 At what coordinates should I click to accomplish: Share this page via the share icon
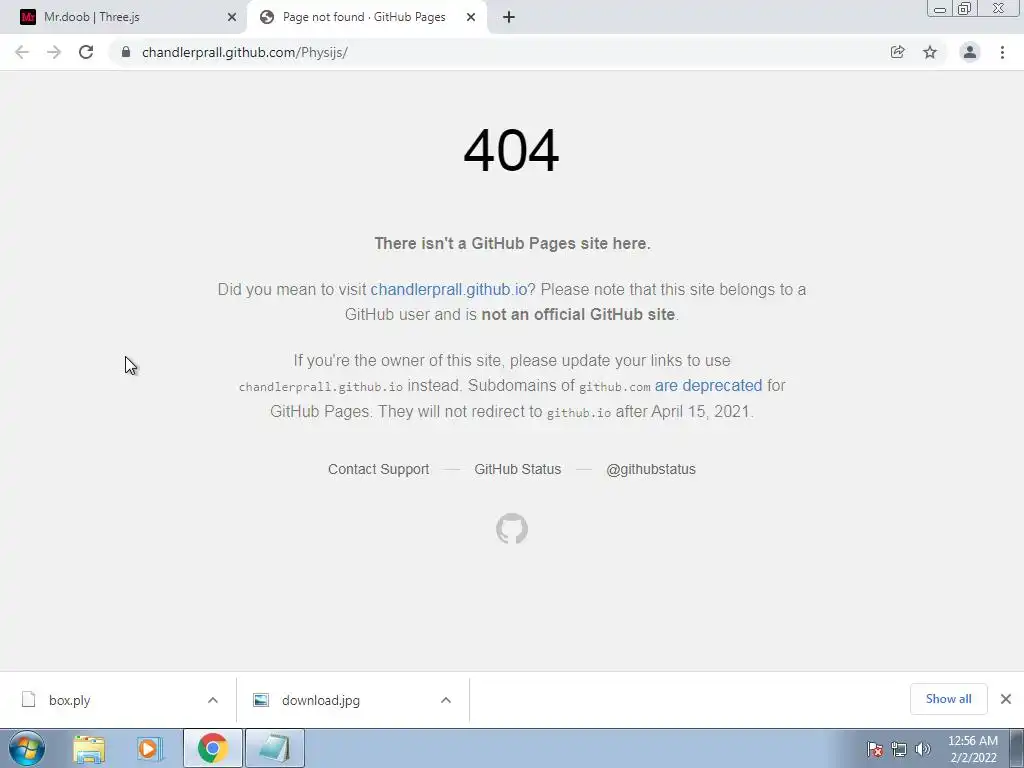pyautogui.click(x=897, y=52)
